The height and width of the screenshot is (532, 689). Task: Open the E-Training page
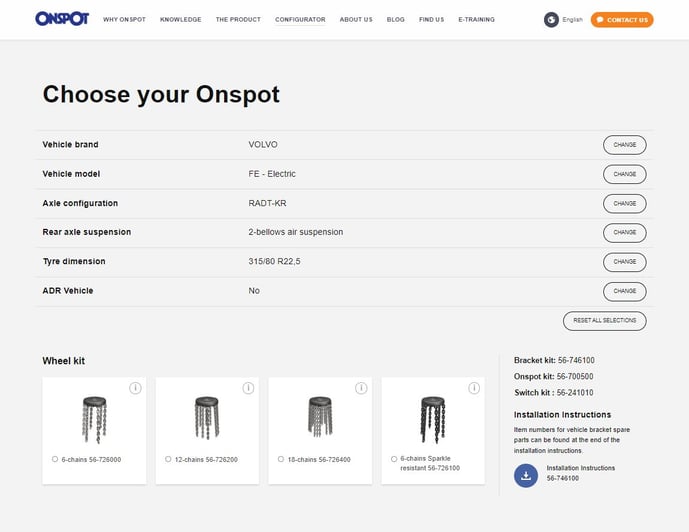[476, 20]
